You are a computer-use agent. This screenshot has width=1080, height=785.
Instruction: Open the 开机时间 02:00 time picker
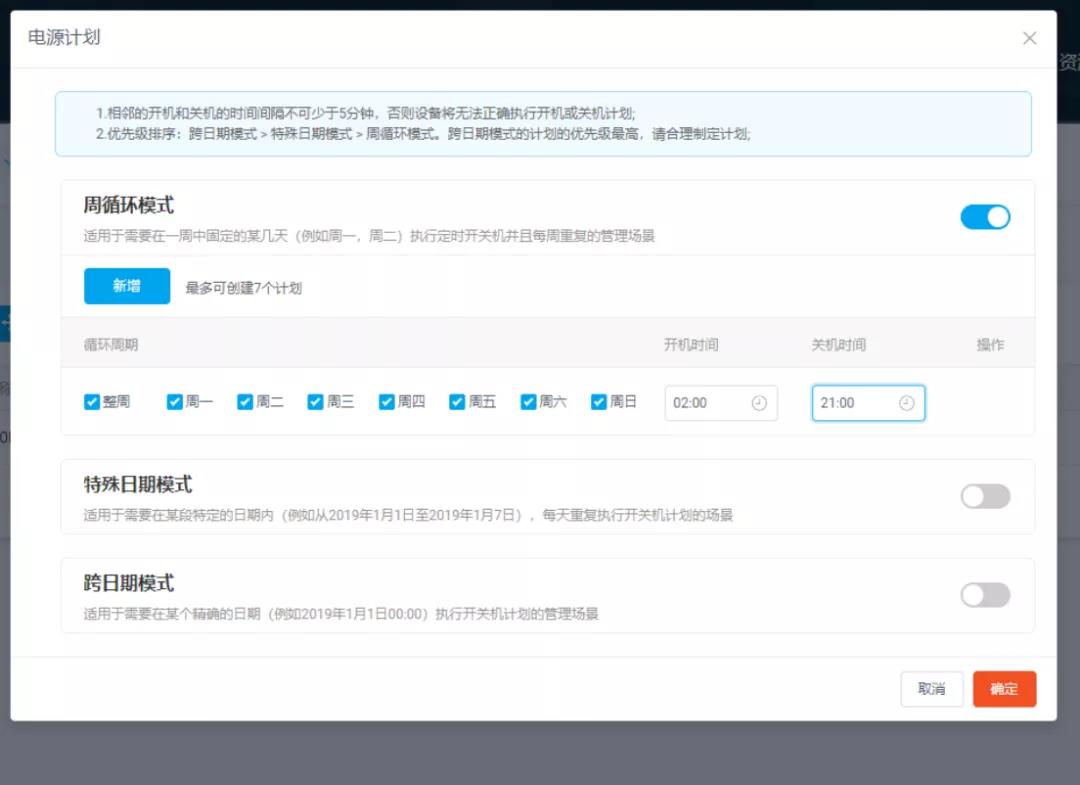(706, 403)
